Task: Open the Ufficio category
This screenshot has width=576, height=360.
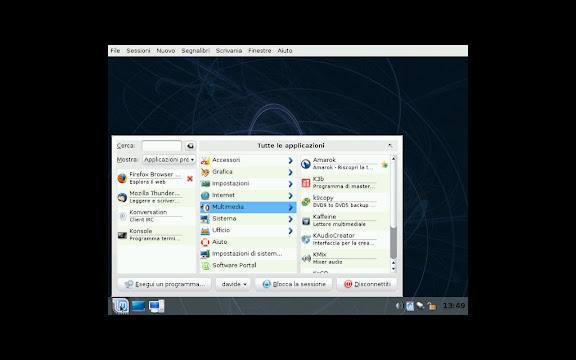Action: tap(248, 230)
